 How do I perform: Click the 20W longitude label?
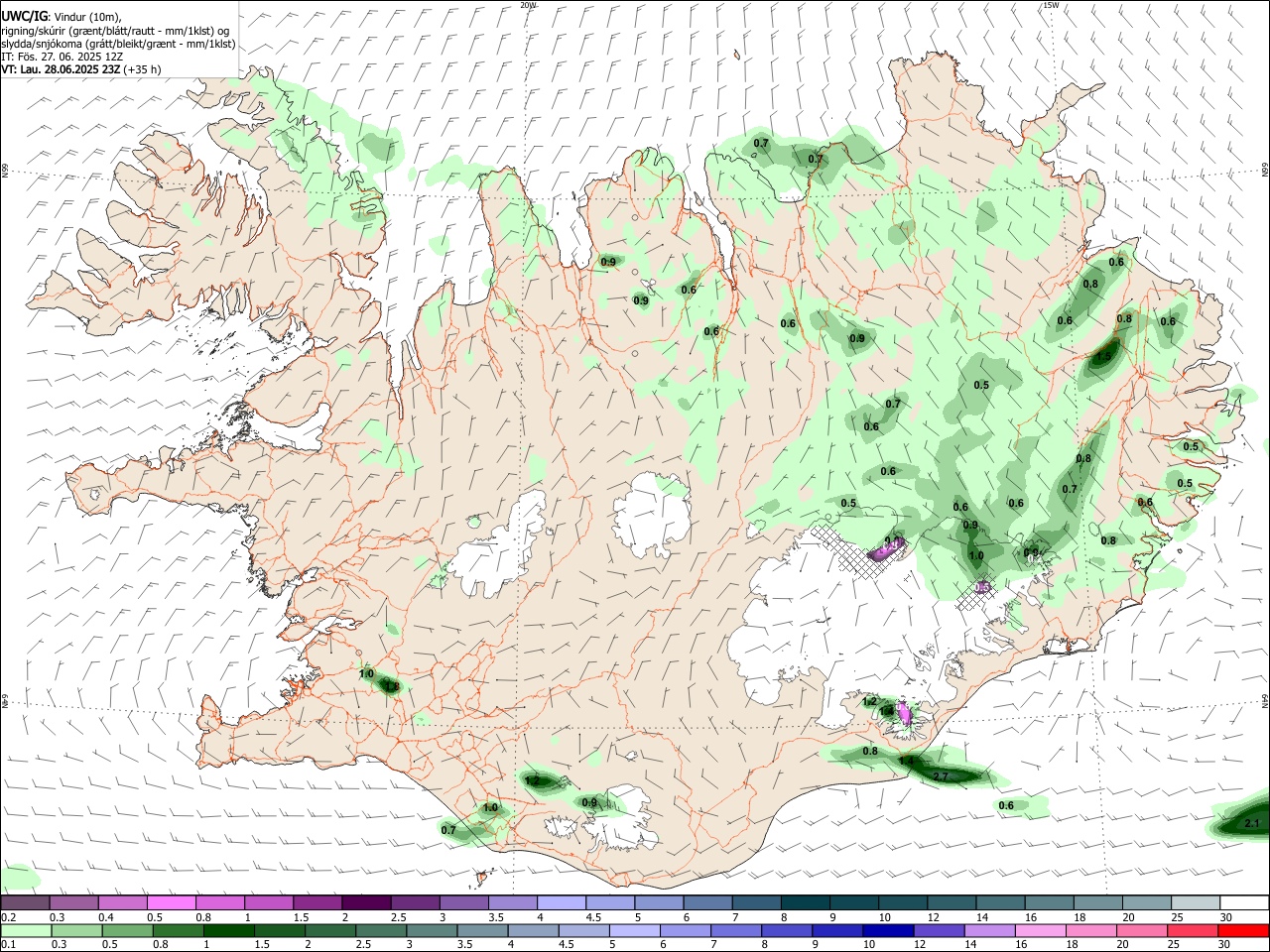pyautogui.click(x=528, y=5)
